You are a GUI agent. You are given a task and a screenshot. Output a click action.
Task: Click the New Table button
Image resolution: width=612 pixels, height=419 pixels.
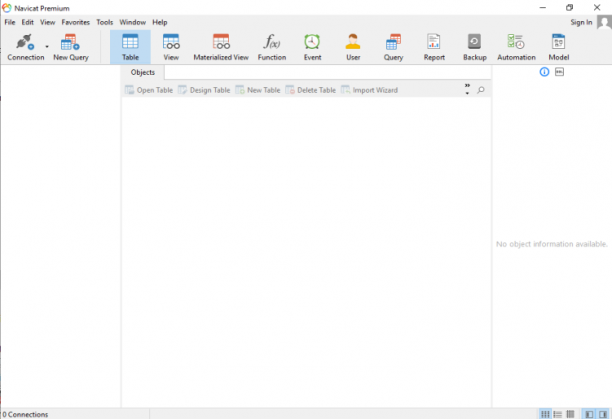click(258, 90)
